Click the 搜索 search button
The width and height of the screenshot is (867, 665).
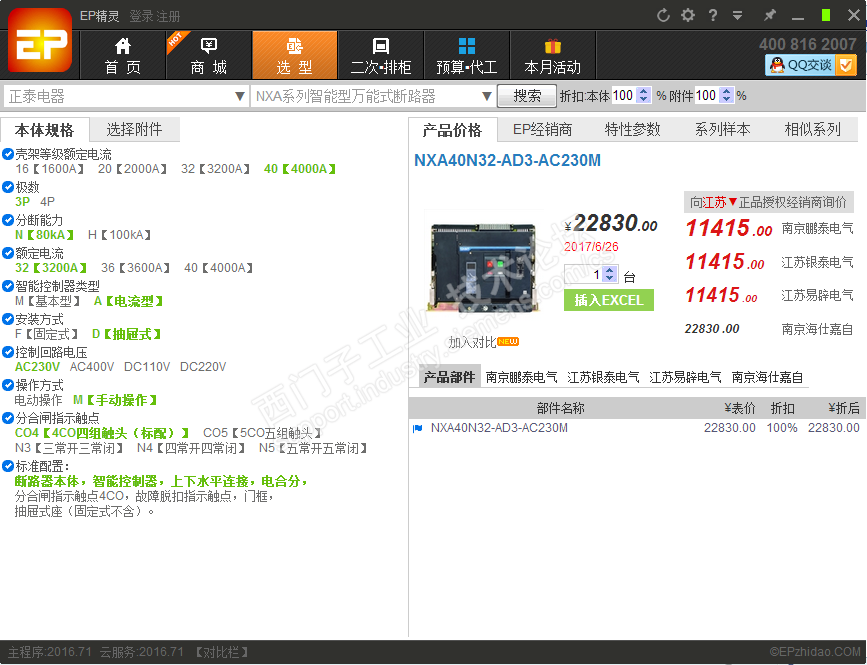[x=527, y=96]
